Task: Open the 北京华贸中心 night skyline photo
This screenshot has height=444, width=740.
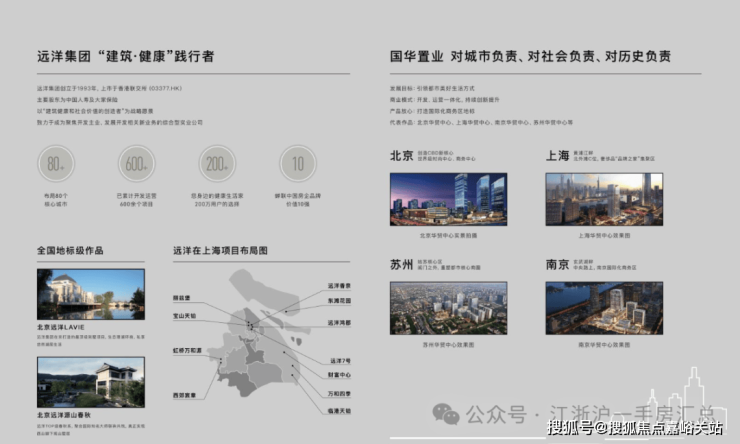Action: pos(448,199)
